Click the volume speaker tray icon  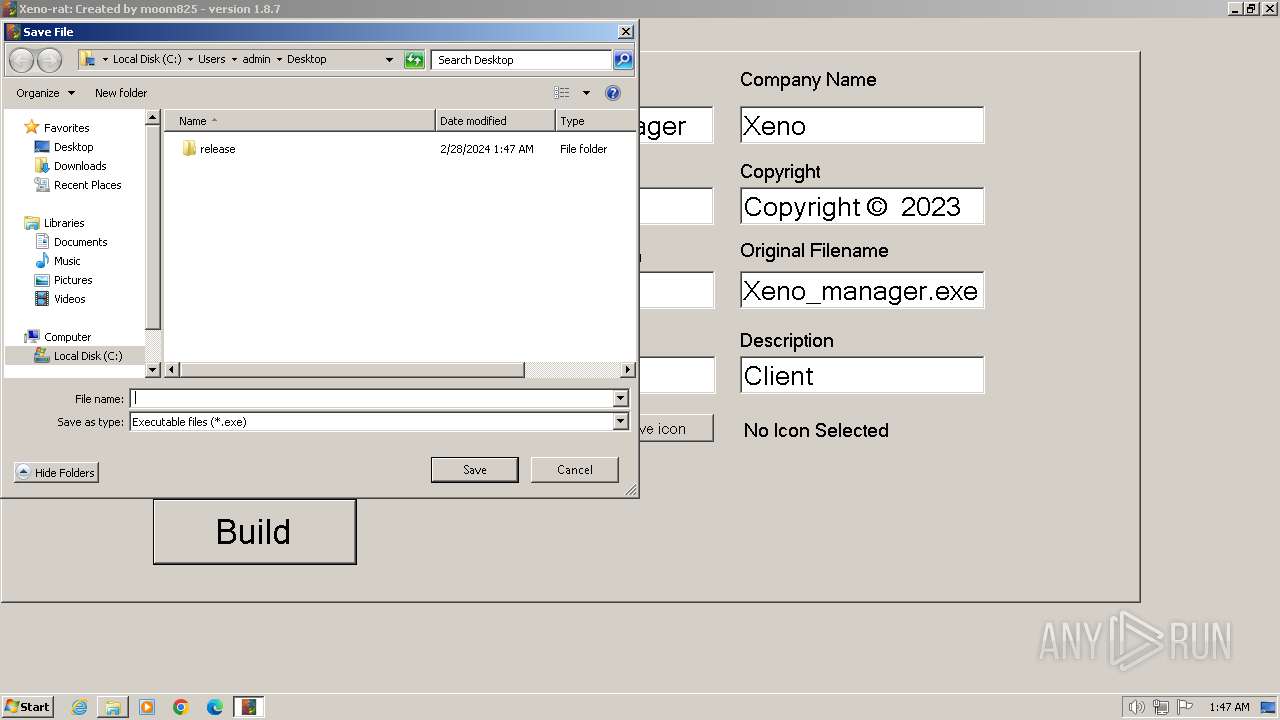(1137, 707)
